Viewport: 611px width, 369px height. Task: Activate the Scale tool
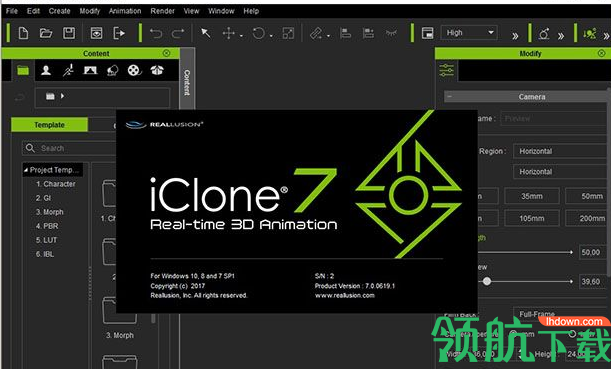tap(288, 33)
